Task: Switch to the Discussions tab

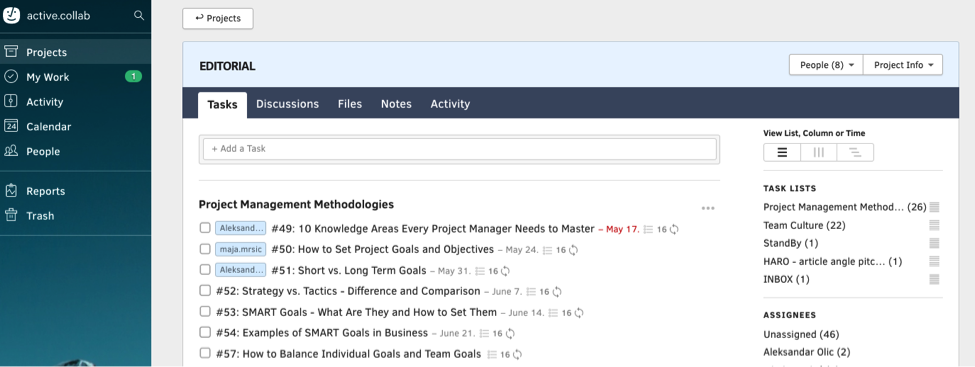Action: pos(287,104)
